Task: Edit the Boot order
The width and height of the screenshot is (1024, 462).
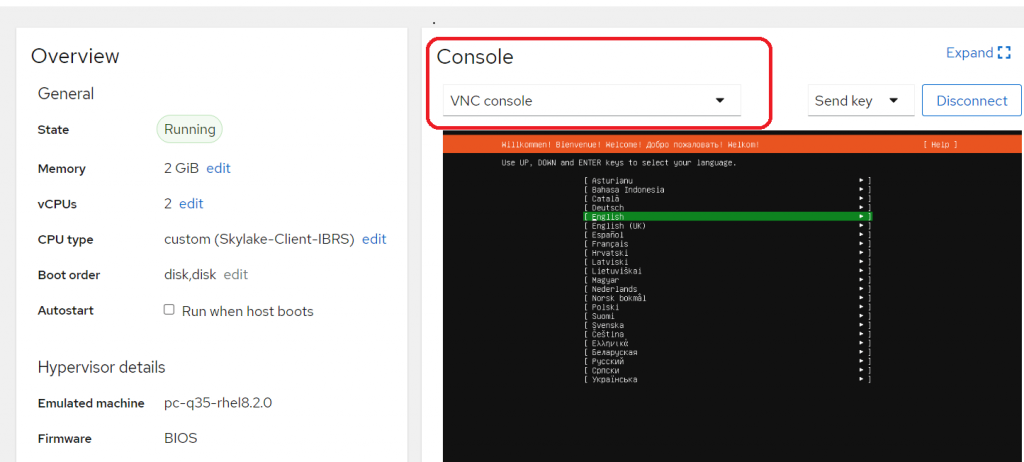Action: [x=235, y=274]
